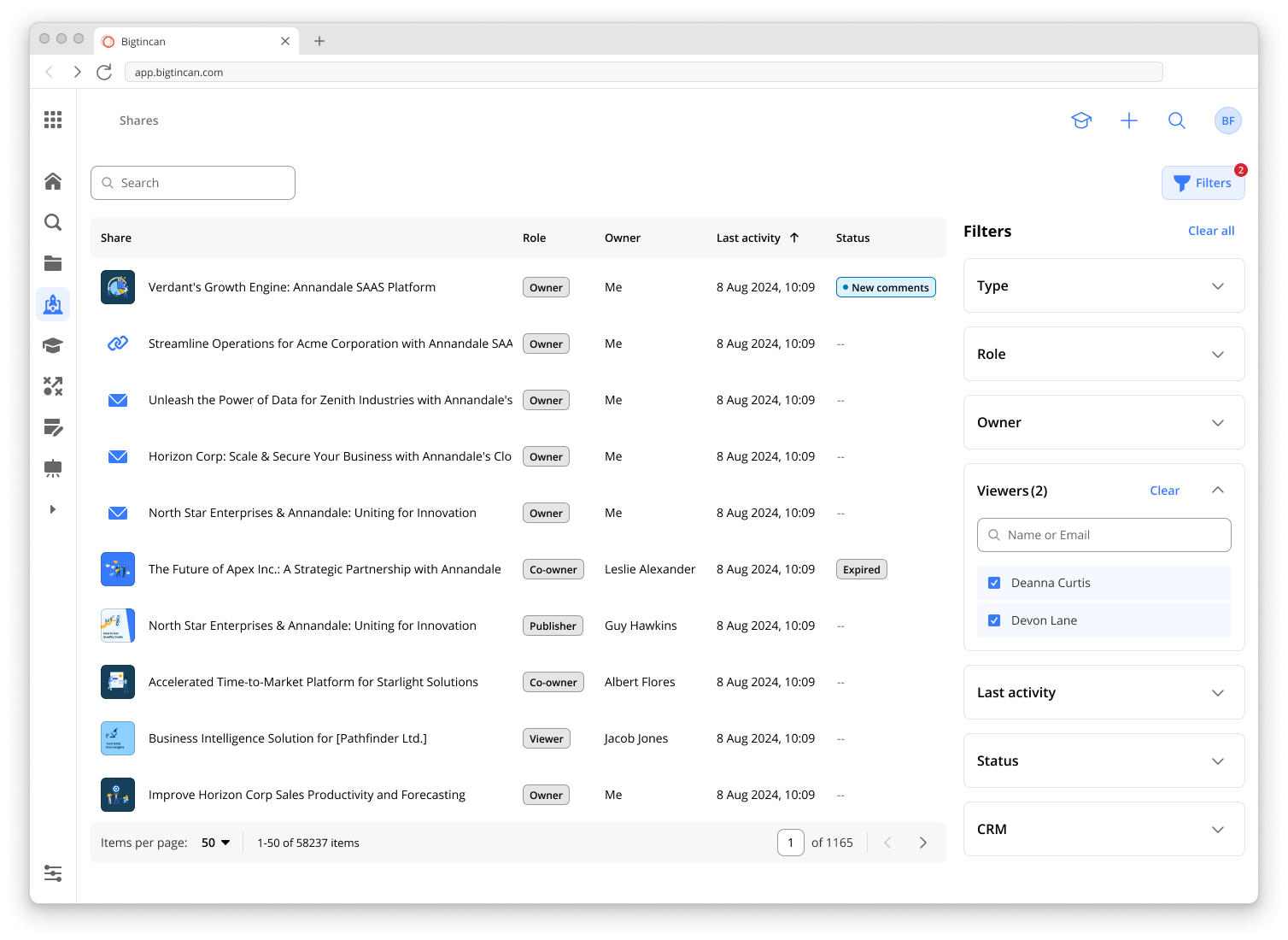The height and width of the screenshot is (940, 1288).
Task: Go to next page of results
Action: coord(922,843)
